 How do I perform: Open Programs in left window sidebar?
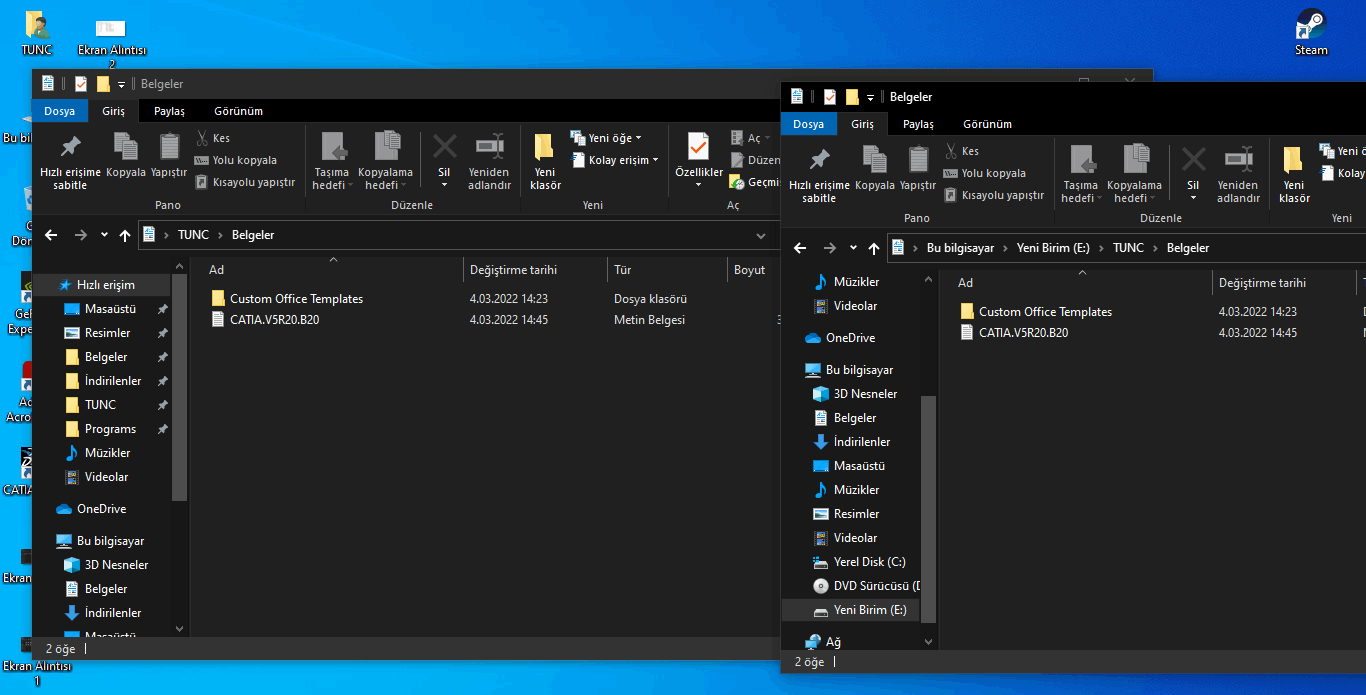110,429
